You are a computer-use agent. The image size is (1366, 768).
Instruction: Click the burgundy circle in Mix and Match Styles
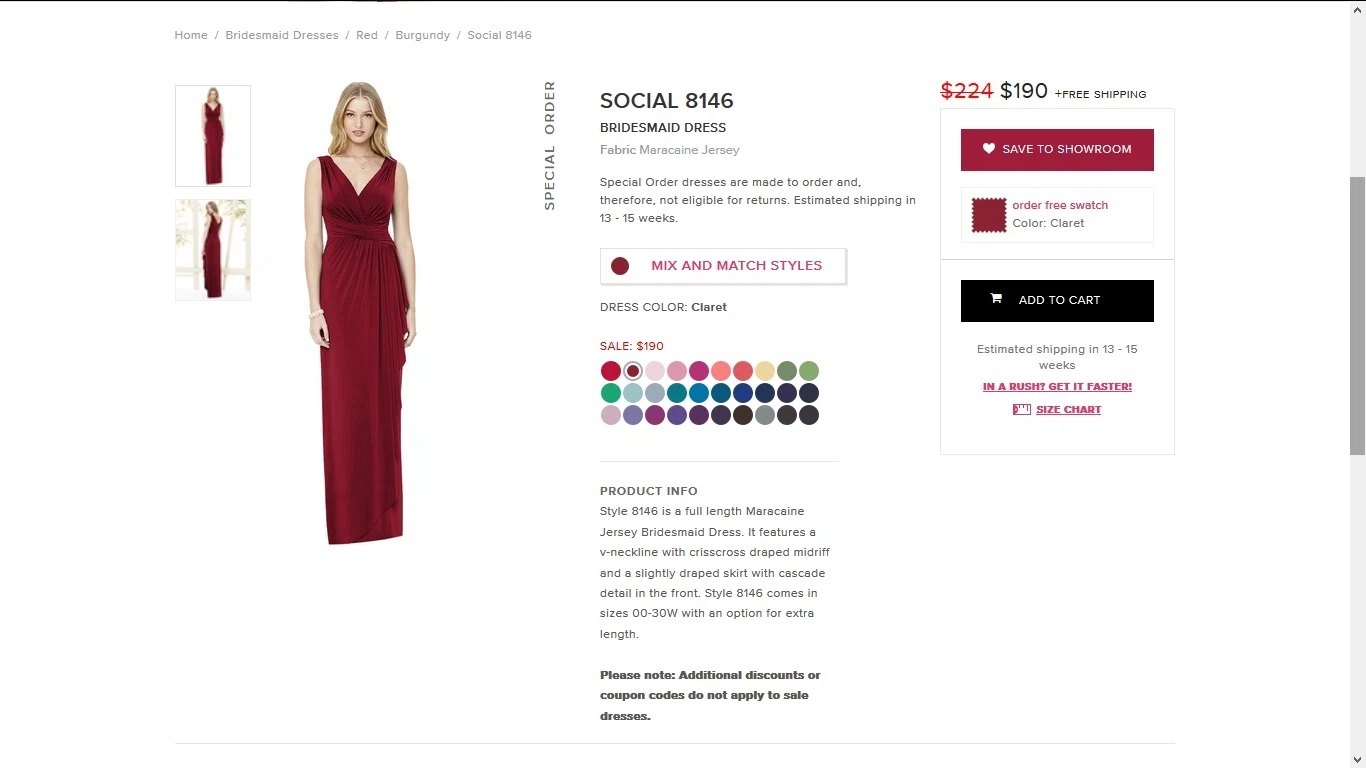pos(620,266)
